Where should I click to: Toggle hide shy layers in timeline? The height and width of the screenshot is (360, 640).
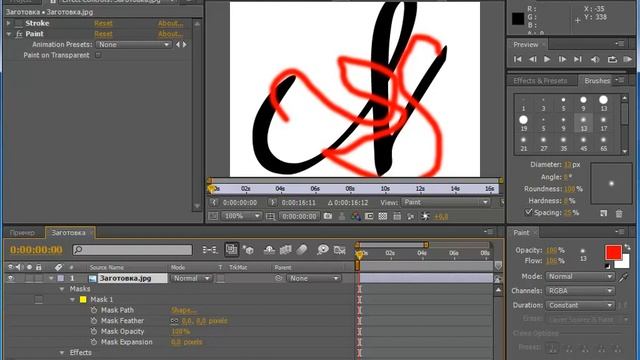(x=269, y=249)
